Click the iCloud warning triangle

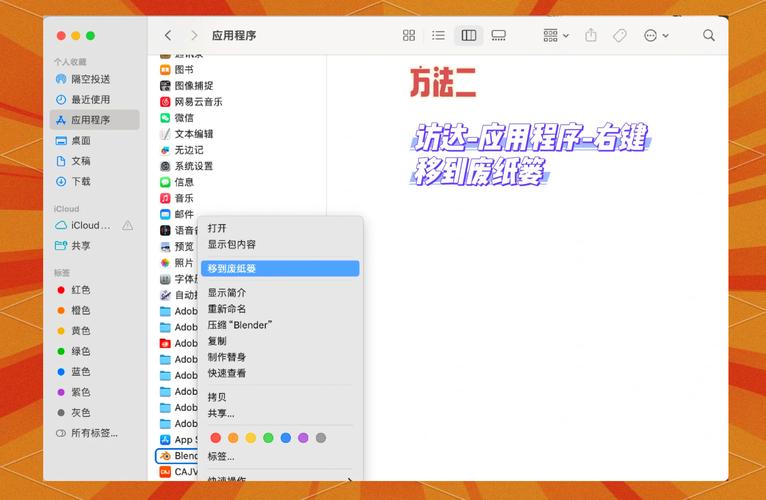tap(128, 225)
